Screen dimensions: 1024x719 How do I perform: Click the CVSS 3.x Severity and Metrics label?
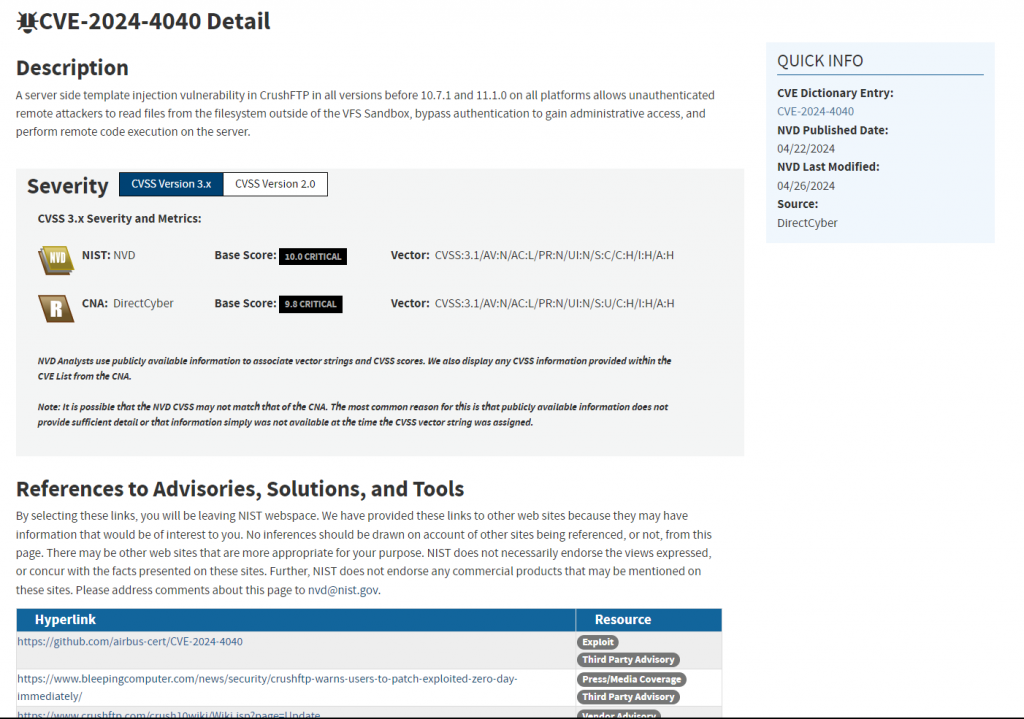120,219
